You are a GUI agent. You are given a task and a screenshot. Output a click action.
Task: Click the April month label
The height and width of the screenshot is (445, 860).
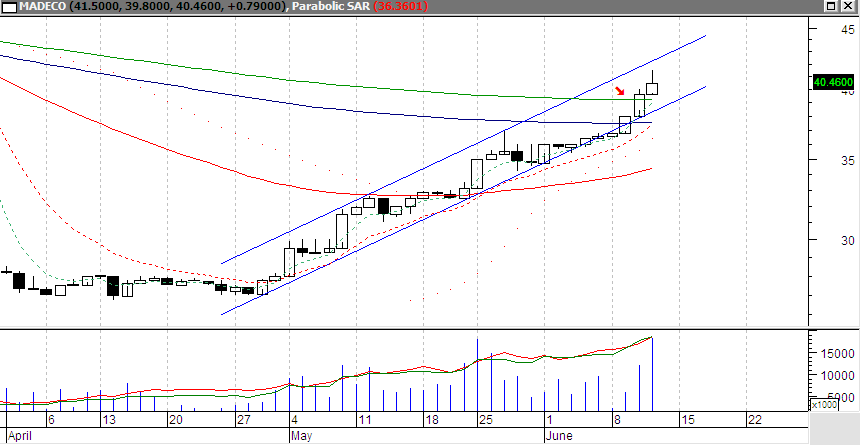[20, 436]
